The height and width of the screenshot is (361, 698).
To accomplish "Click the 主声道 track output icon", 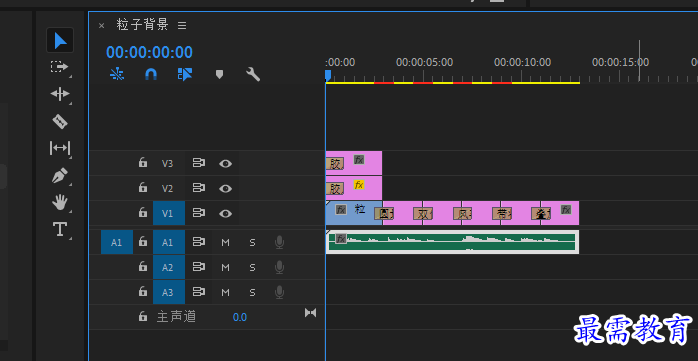I will 310,313.
